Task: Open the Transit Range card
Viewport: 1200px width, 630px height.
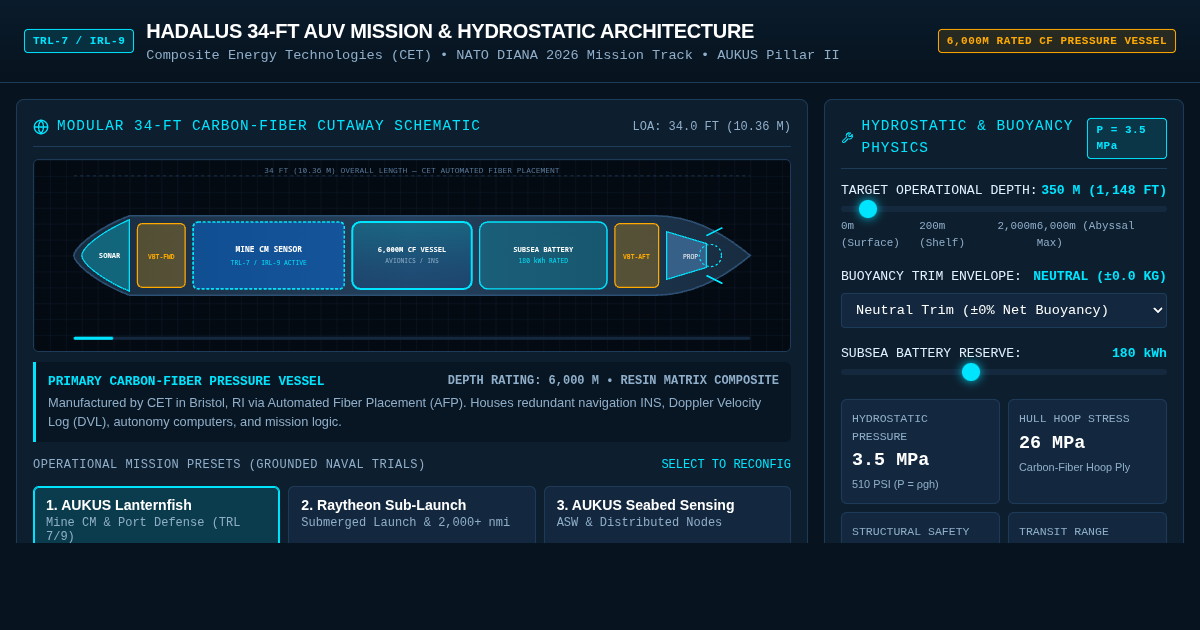Action: [1087, 528]
